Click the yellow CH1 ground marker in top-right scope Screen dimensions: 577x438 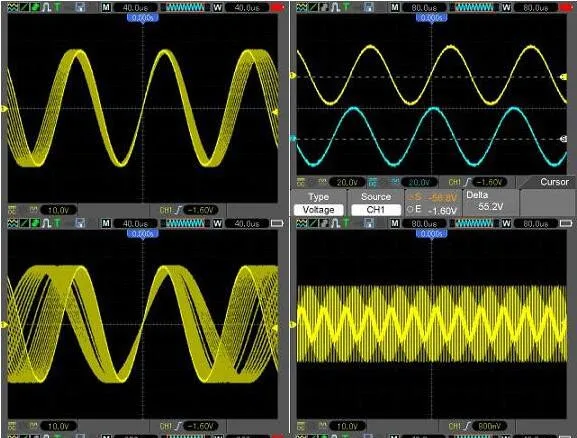point(293,75)
